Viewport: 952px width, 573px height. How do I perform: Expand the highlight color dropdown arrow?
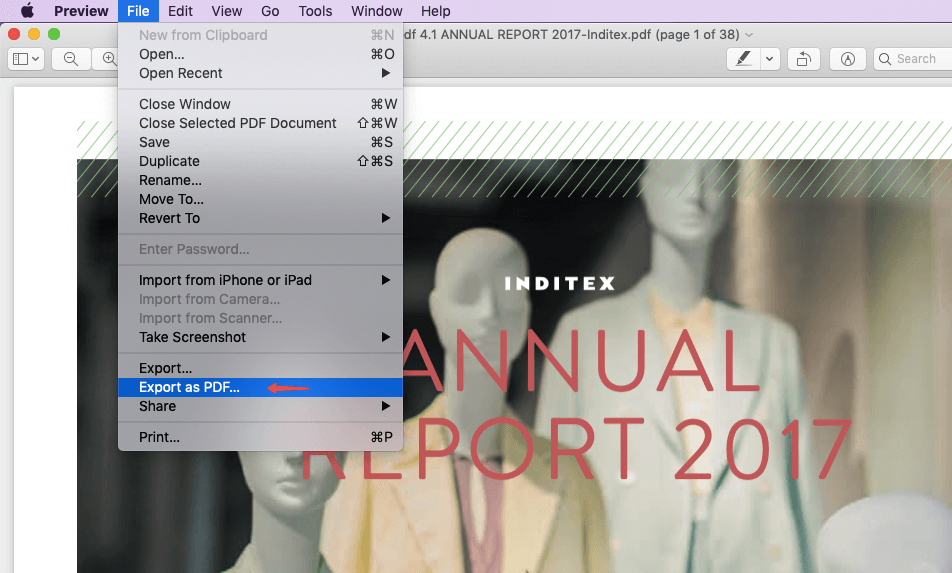(769, 59)
